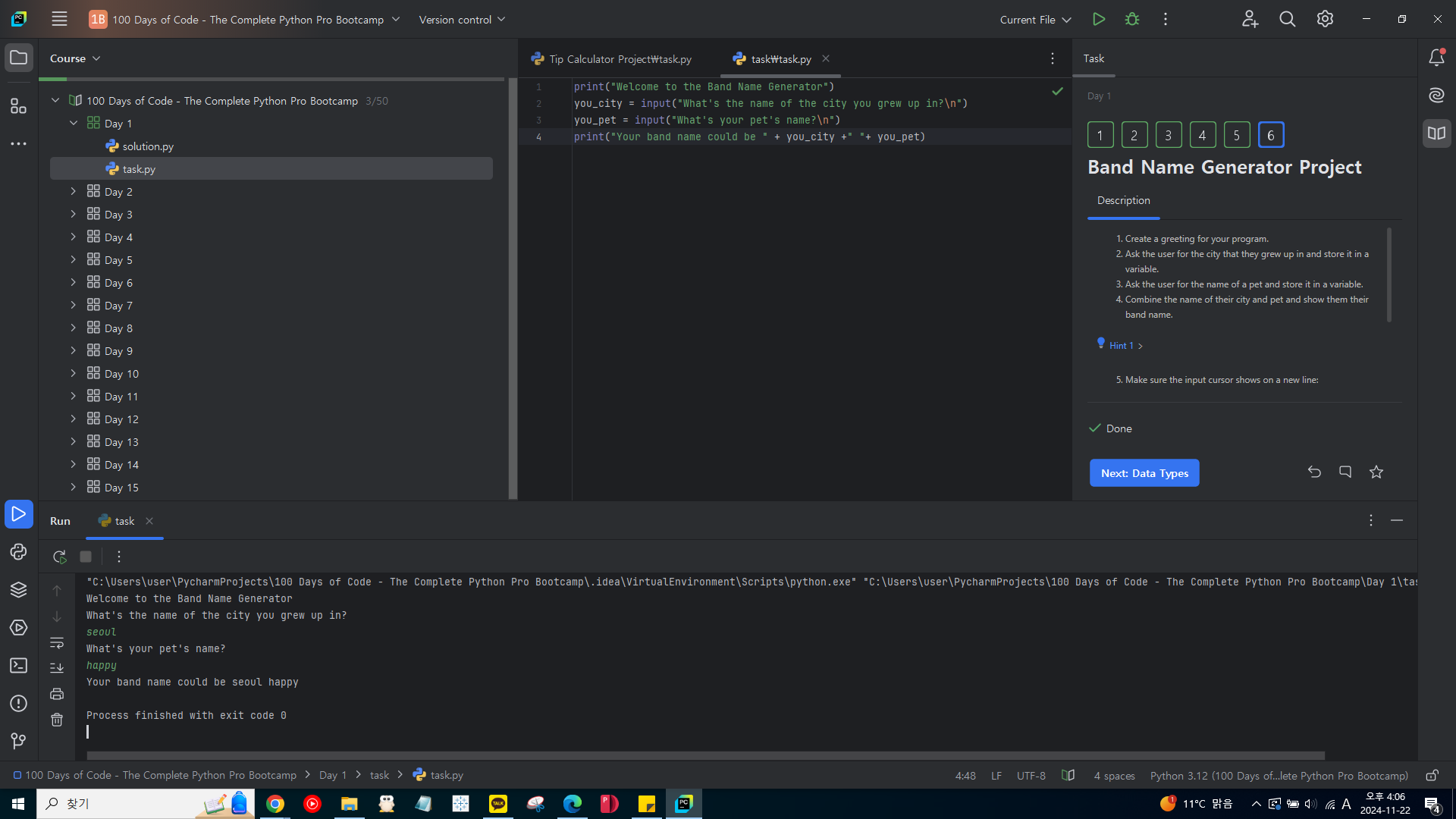The image size is (1456, 819).
Task: Toggle soft-wrap in the run console
Action: tap(57, 642)
